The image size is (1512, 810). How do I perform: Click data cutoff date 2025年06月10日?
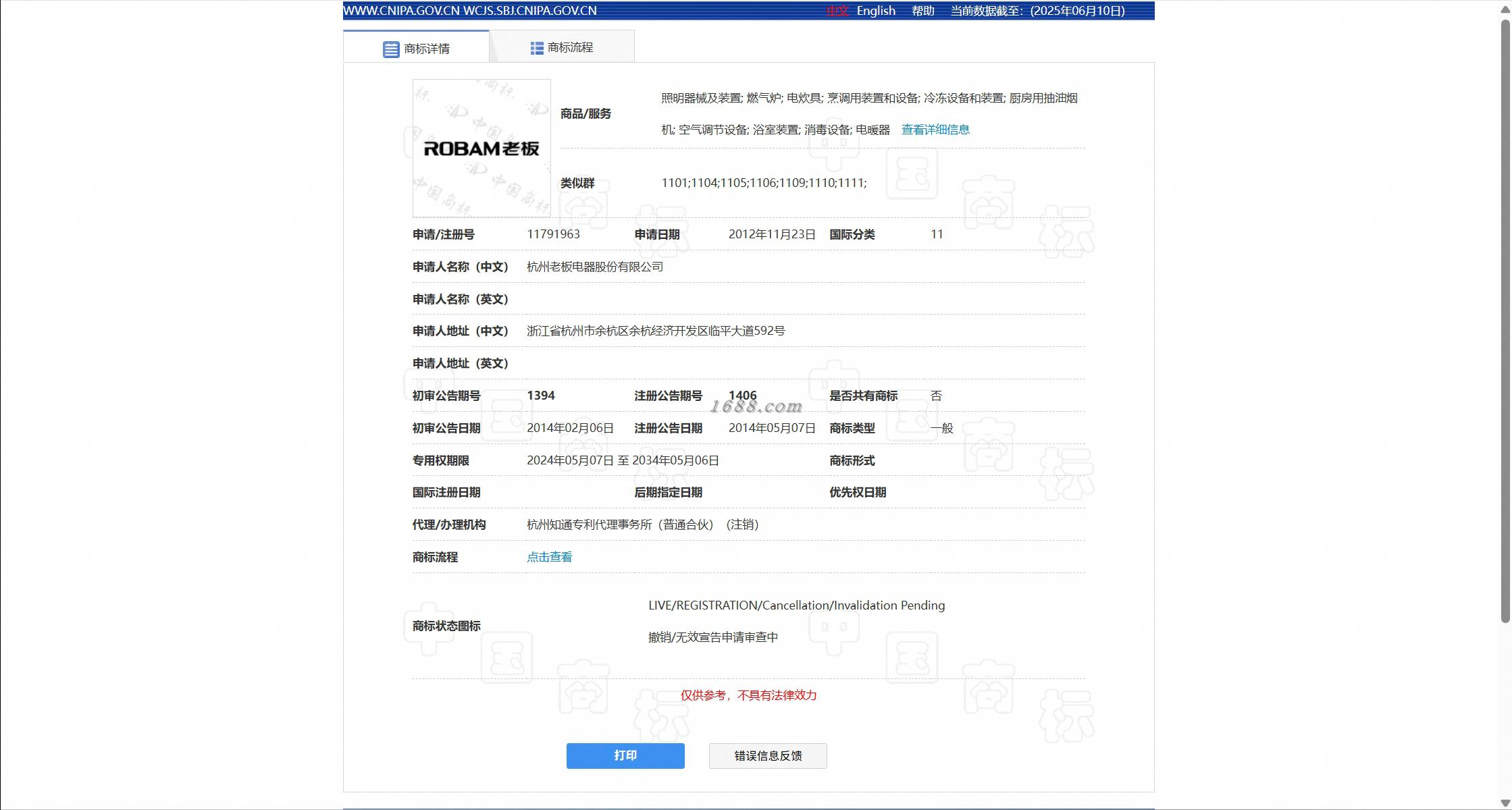(x=1077, y=11)
